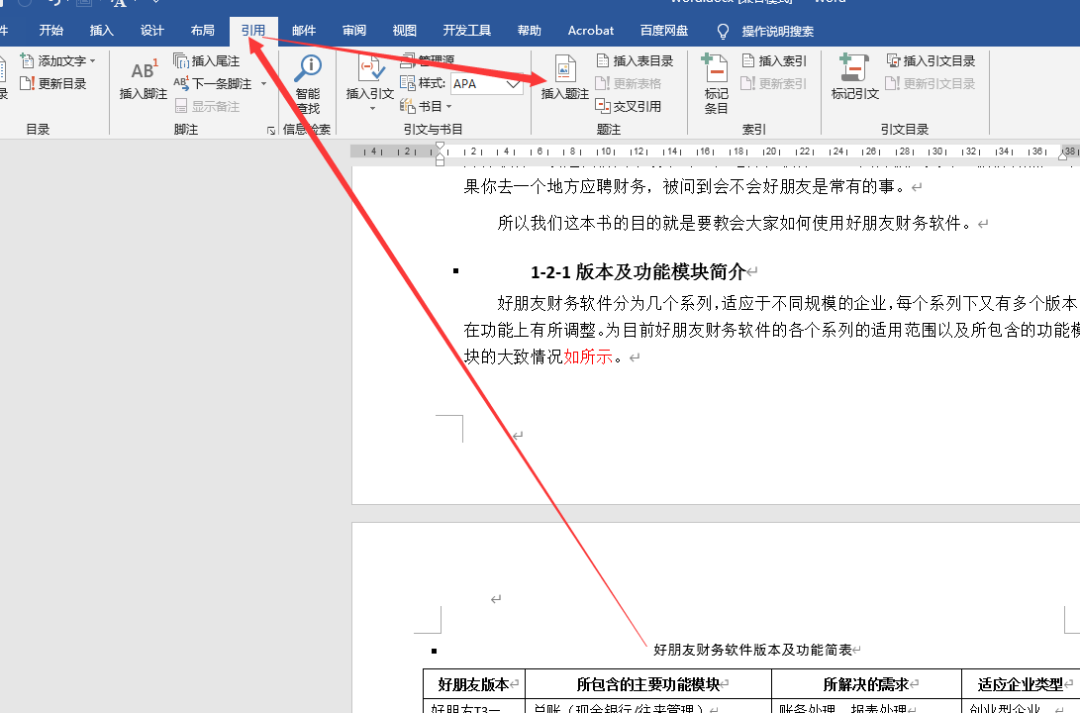Image resolution: width=1080 pixels, height=713 pixels.
Task: Expand the 插入引文 dropdown arrow
Action: coord(372,108)
